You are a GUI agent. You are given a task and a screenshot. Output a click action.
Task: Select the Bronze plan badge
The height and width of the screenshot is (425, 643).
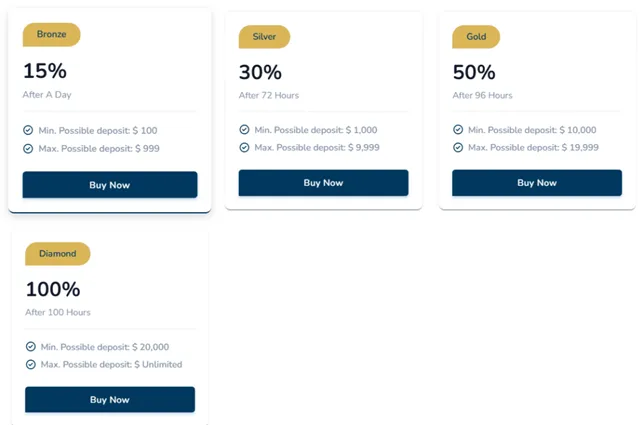pyautogui.click(x=51, y=35)
